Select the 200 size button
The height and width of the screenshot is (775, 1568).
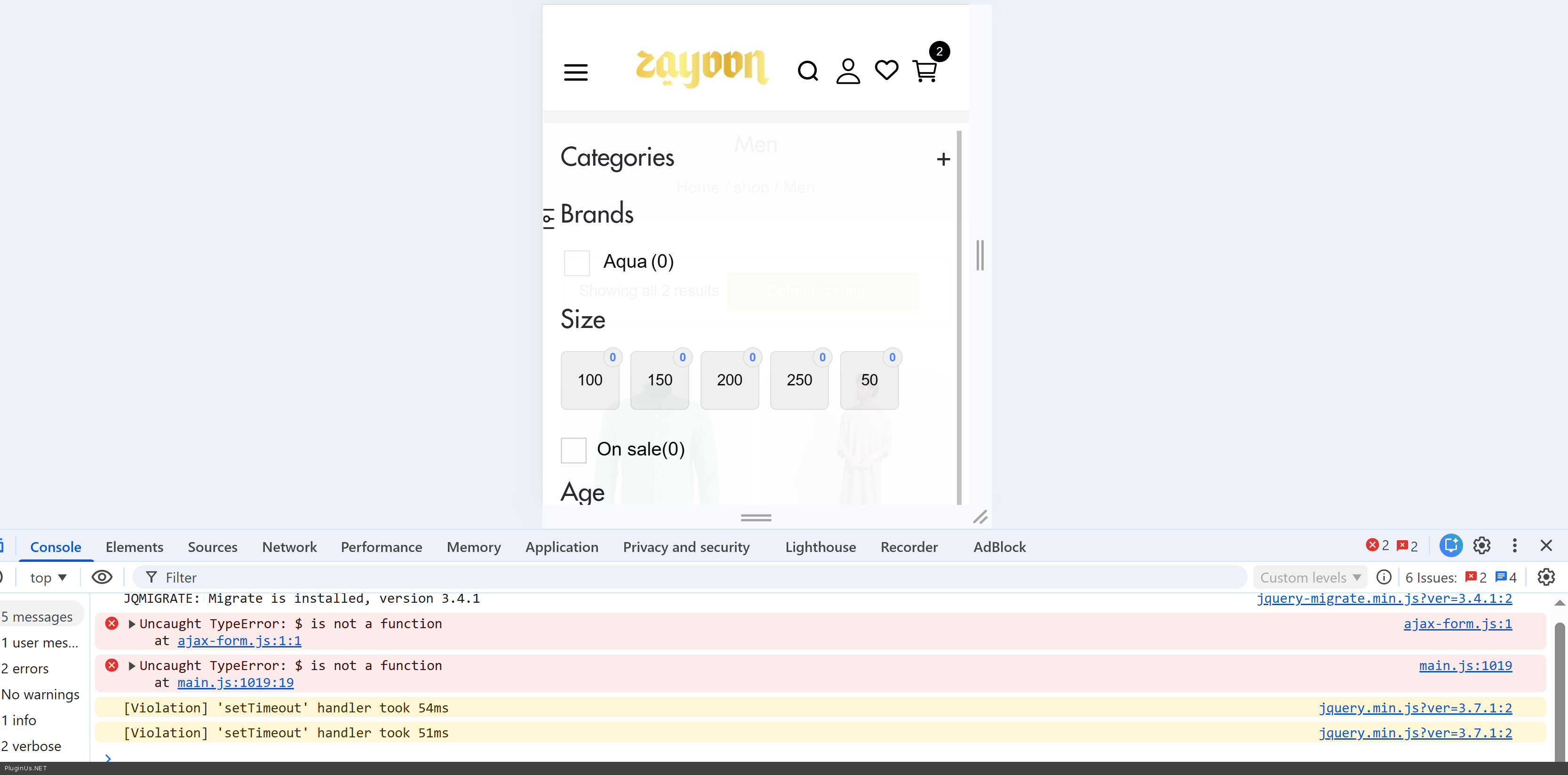729,381
